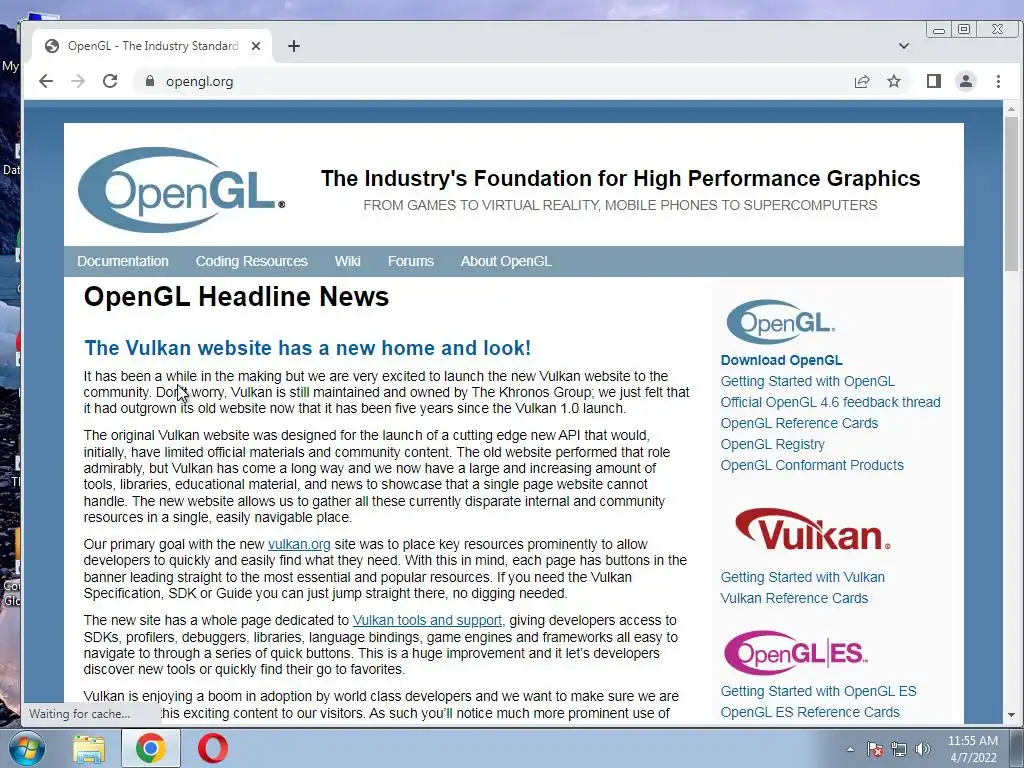Open the network tray icon
The image size is (1024, 768).
tap(899, 749)
